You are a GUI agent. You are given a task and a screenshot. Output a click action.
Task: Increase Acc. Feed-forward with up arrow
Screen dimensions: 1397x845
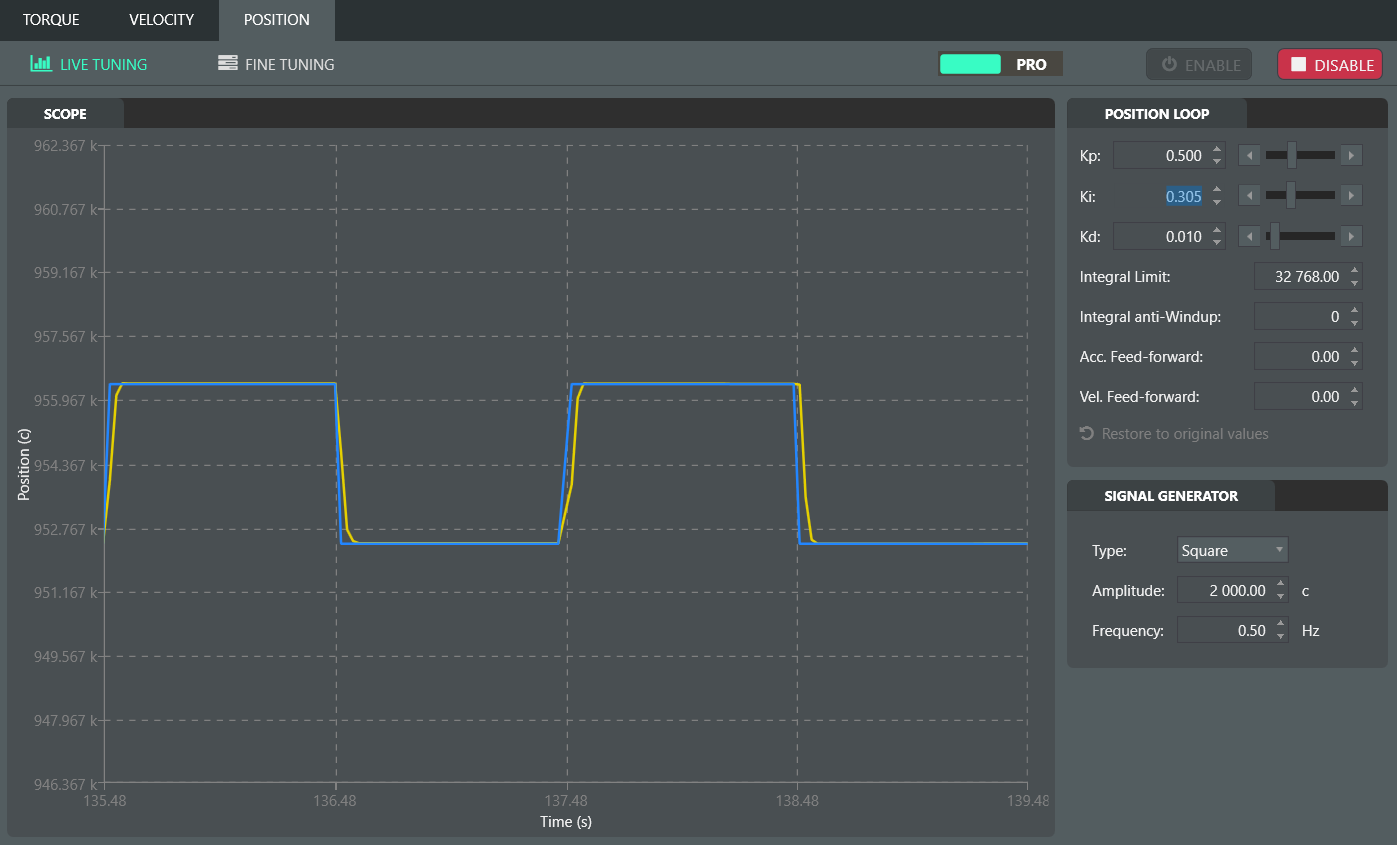[x=1355, y=351]
